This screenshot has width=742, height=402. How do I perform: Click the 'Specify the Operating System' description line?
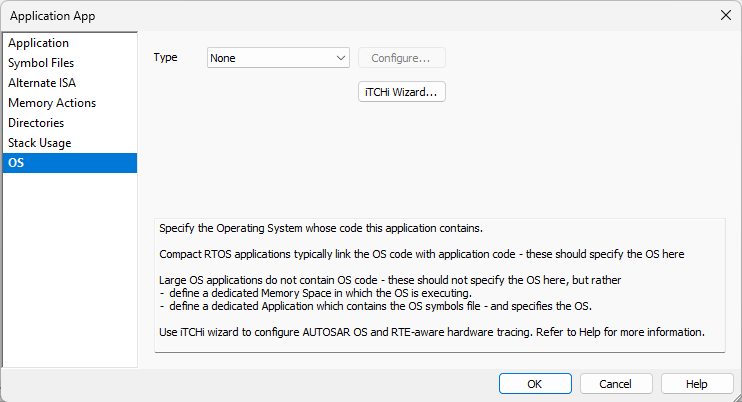click(x=321, y=228)
